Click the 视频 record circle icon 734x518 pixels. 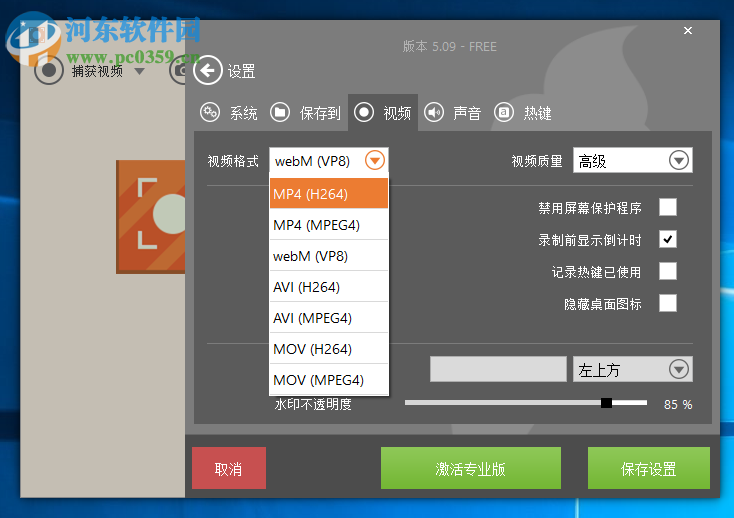(364, 112)
